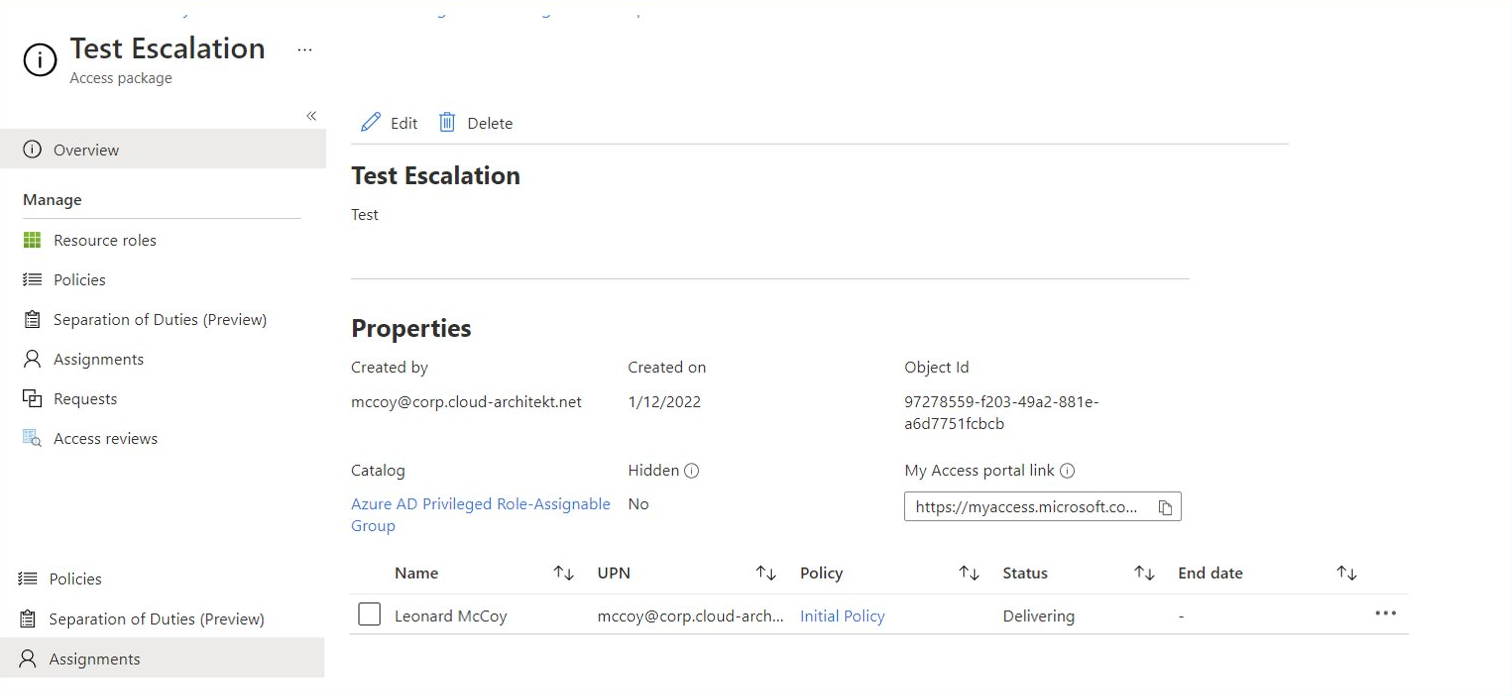1512x696 pixels.
Task: Click the green grid Resource roles icon
Action: (x=32, y=240)
